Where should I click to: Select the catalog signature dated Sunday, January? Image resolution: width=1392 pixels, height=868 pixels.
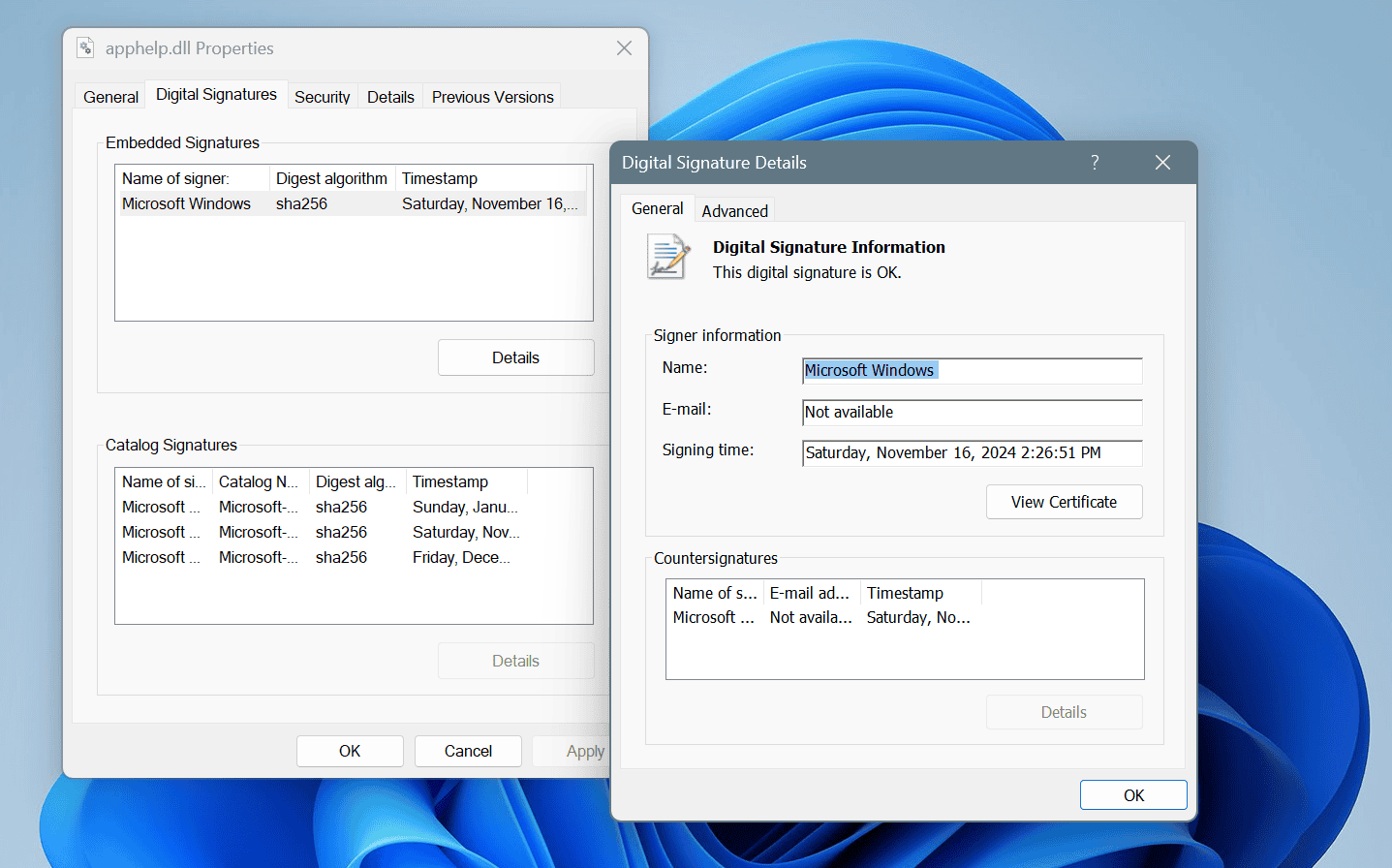point(353,507)
